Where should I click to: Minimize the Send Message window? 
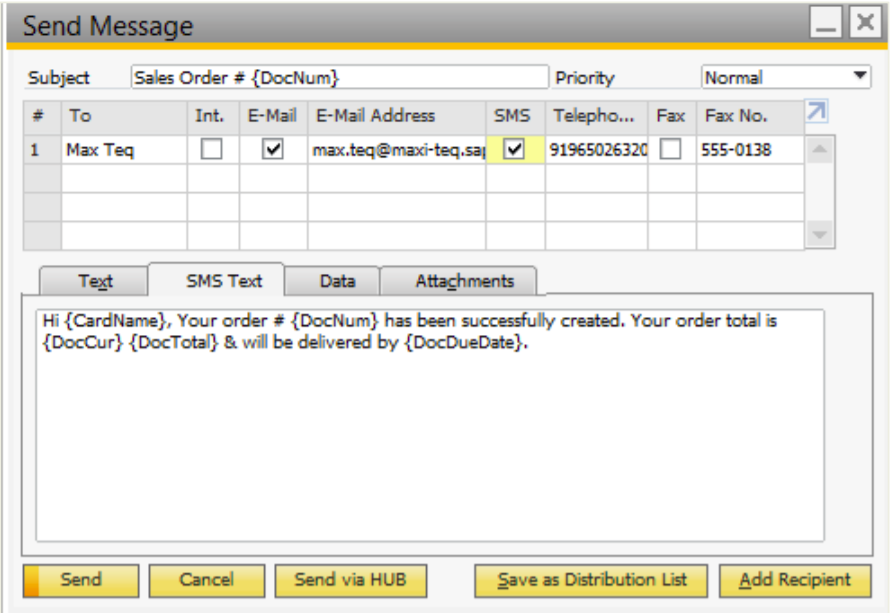[827, 25]
